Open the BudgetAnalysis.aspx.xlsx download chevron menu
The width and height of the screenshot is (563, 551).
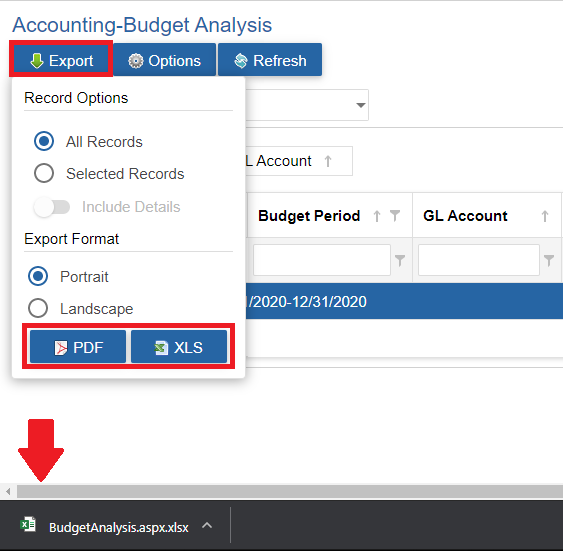pos(207,526)
